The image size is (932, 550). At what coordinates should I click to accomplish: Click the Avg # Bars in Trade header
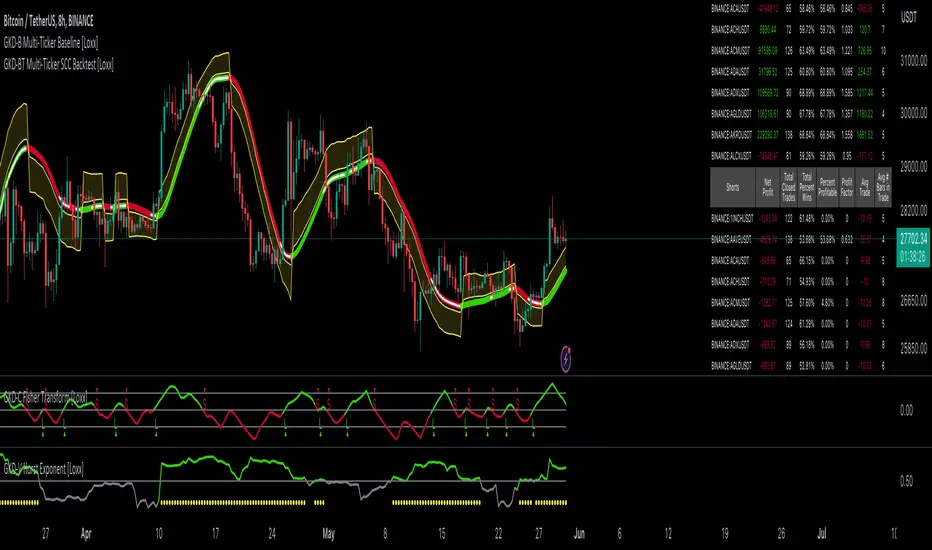883,187
